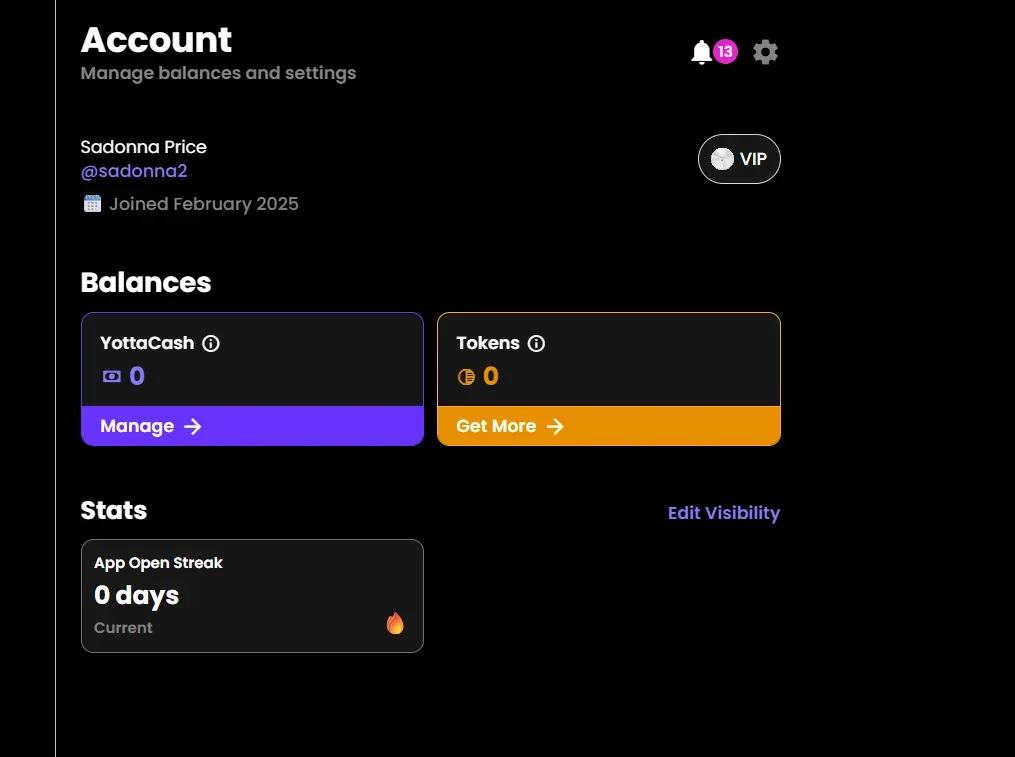Open the notification count badge showing 13
This screenshot has height=757, width=1015.
724,51
